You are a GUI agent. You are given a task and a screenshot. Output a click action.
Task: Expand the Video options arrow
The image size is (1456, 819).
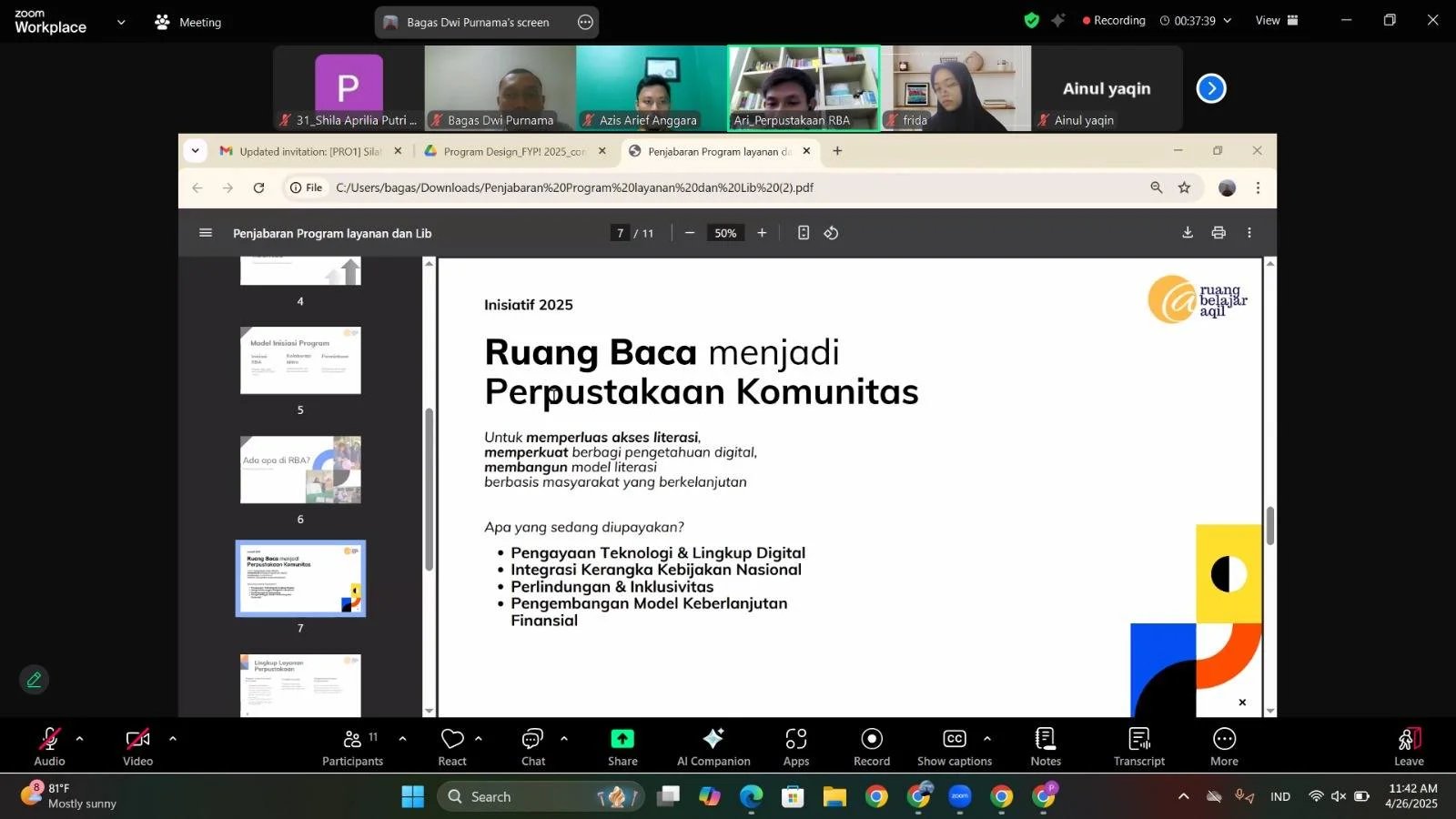[x=172, y=739]
